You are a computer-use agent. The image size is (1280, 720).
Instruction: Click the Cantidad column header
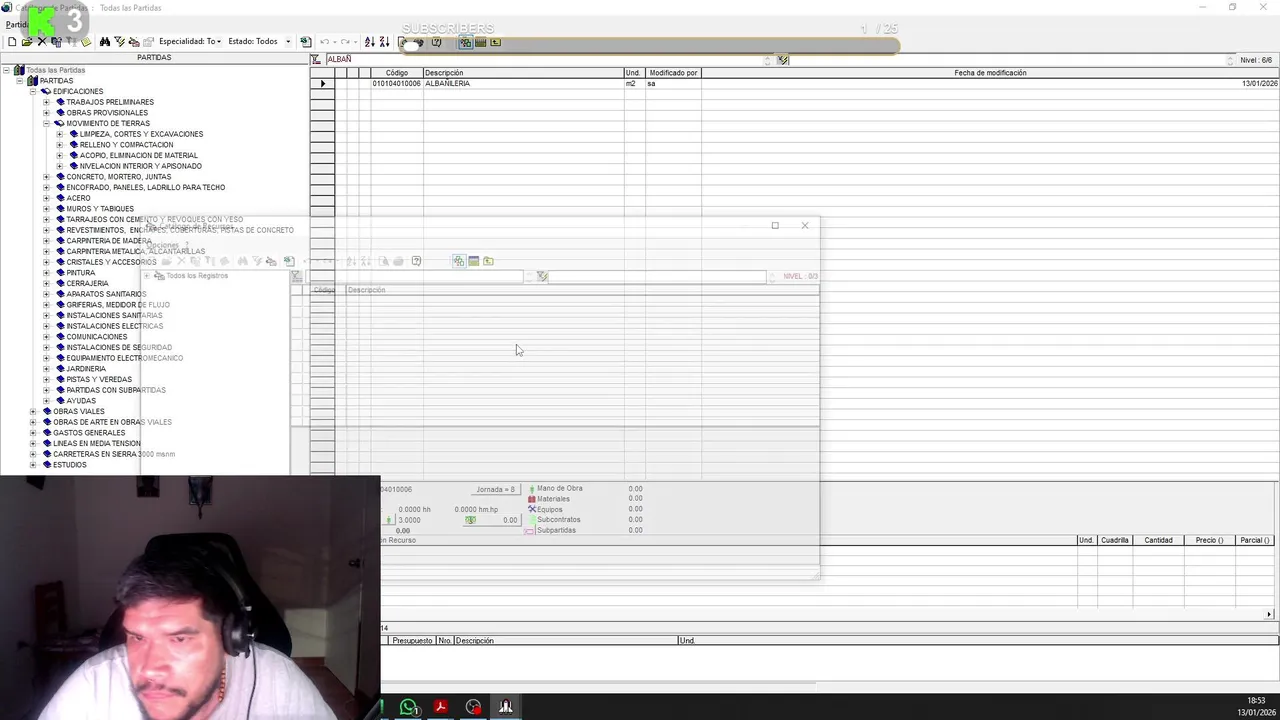[x=1158, y=540]
